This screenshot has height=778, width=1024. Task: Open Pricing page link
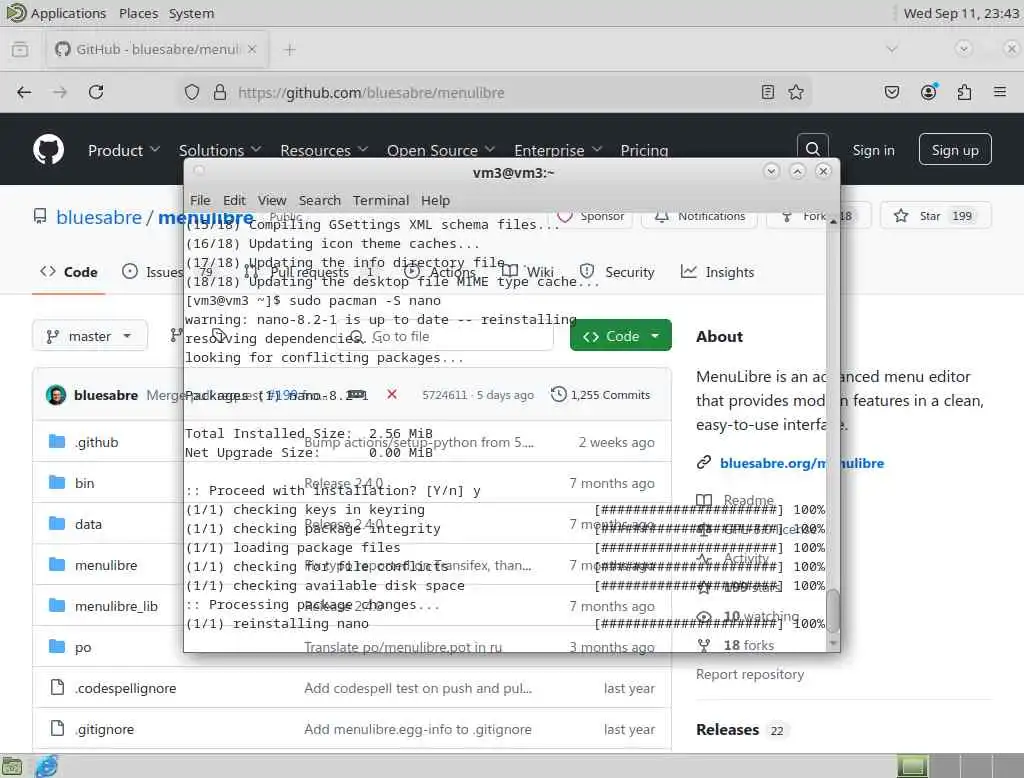pos(644,150)
